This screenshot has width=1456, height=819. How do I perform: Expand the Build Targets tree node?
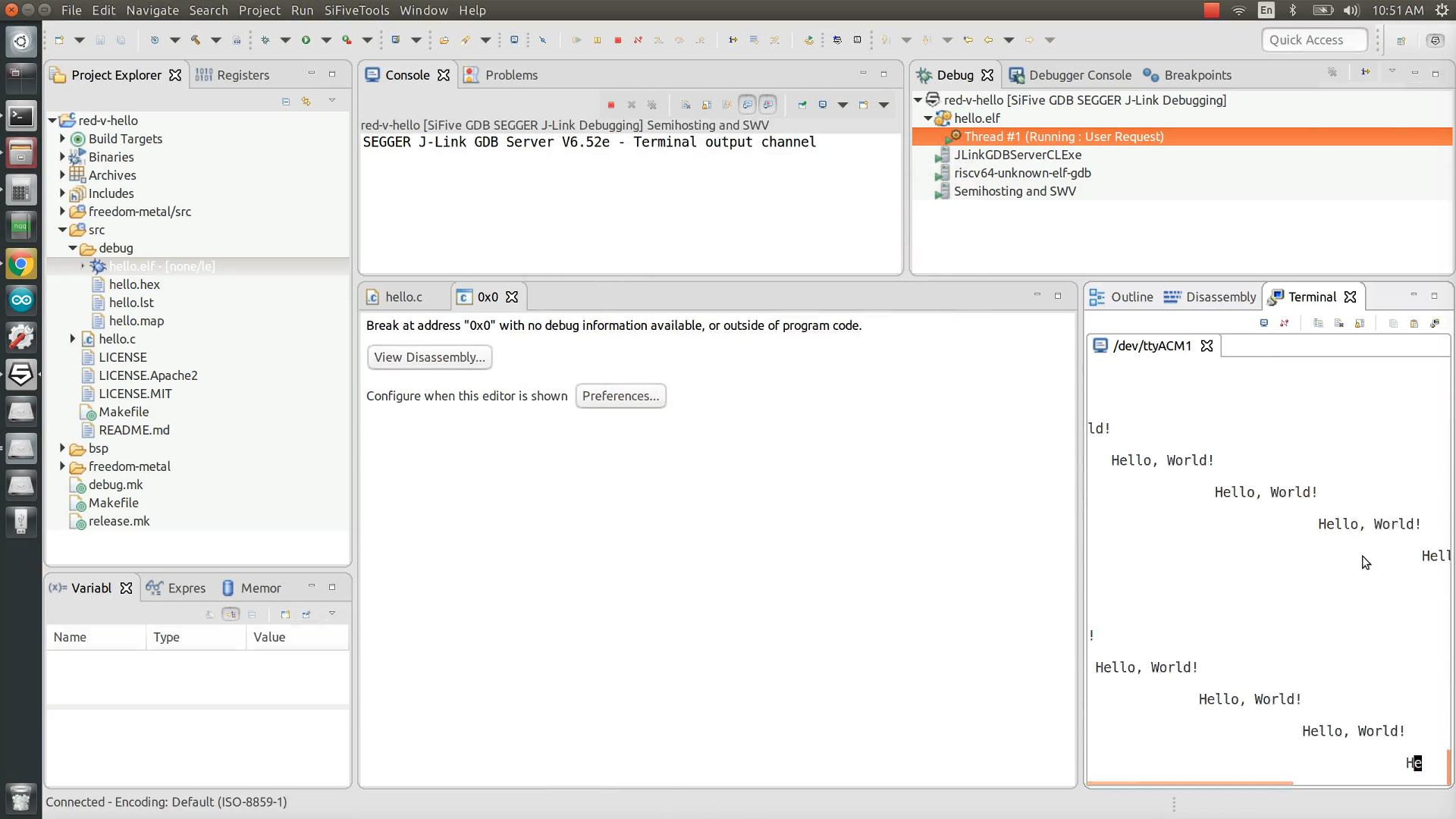coord(63,139)
